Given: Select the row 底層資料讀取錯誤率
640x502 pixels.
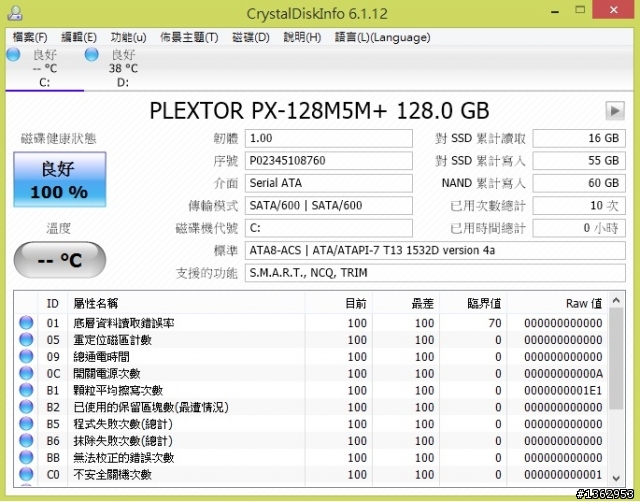Looking at the screenshot, I should tap(312, 323).
